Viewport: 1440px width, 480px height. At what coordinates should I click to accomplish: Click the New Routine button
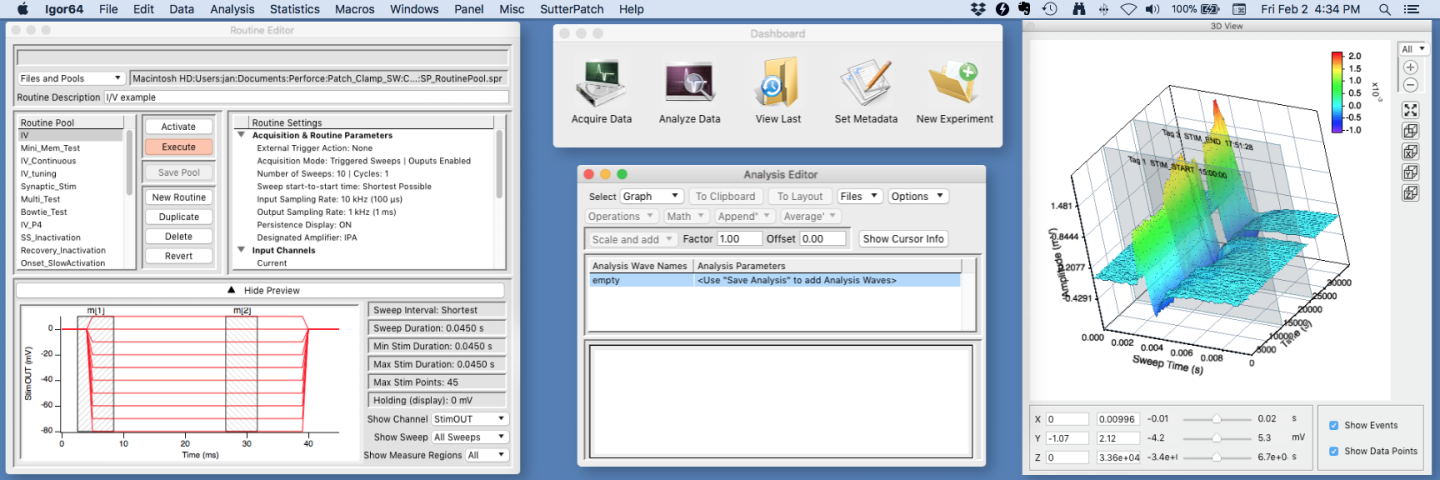[x=178, y=197]
